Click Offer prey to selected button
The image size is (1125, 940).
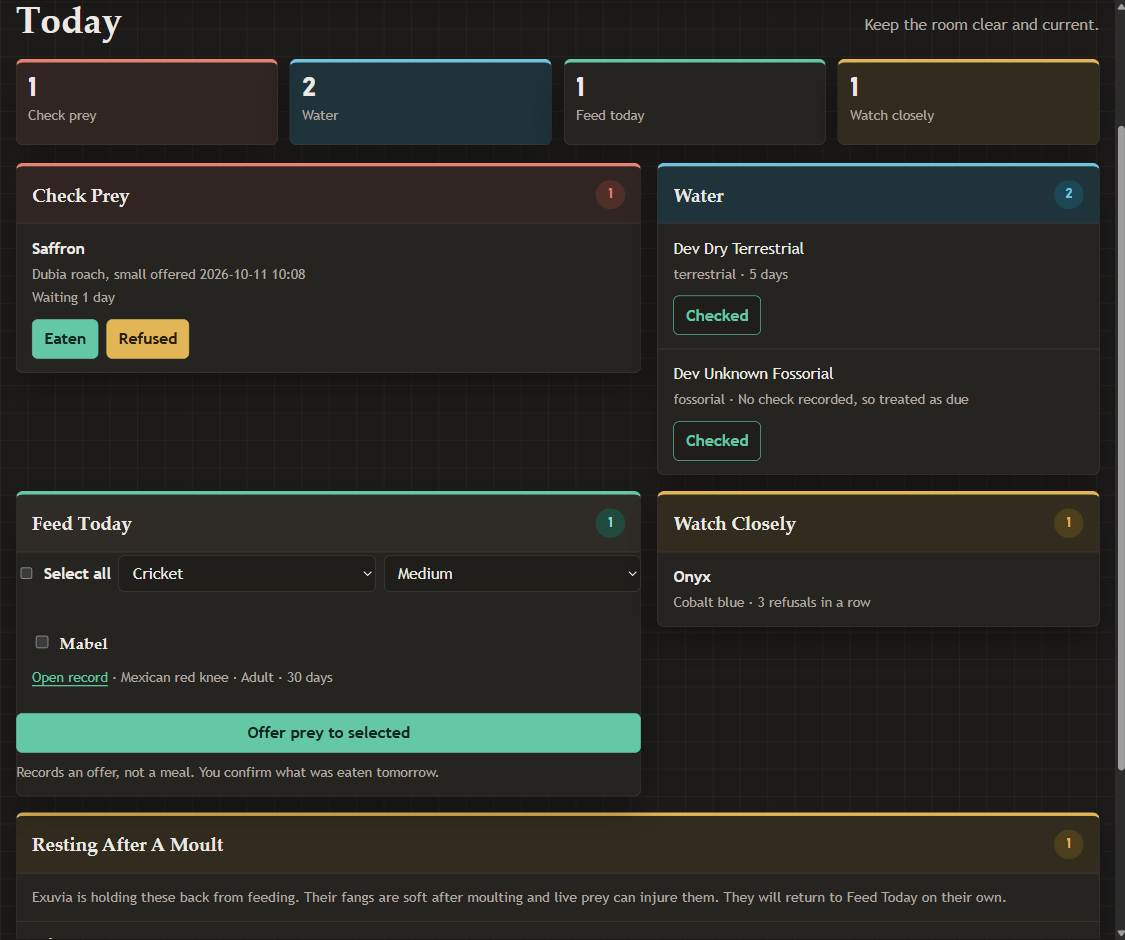click(x=329, y=733)
